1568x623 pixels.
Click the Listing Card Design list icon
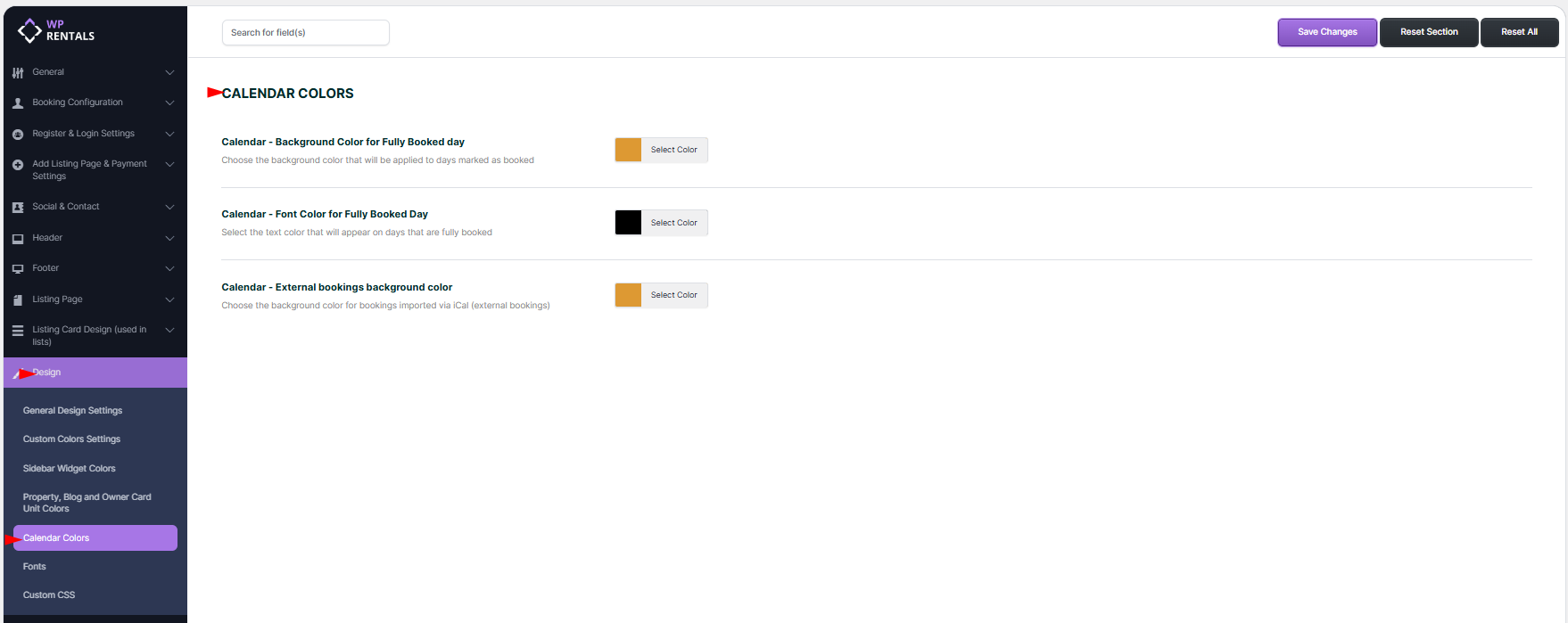[18, 331]
